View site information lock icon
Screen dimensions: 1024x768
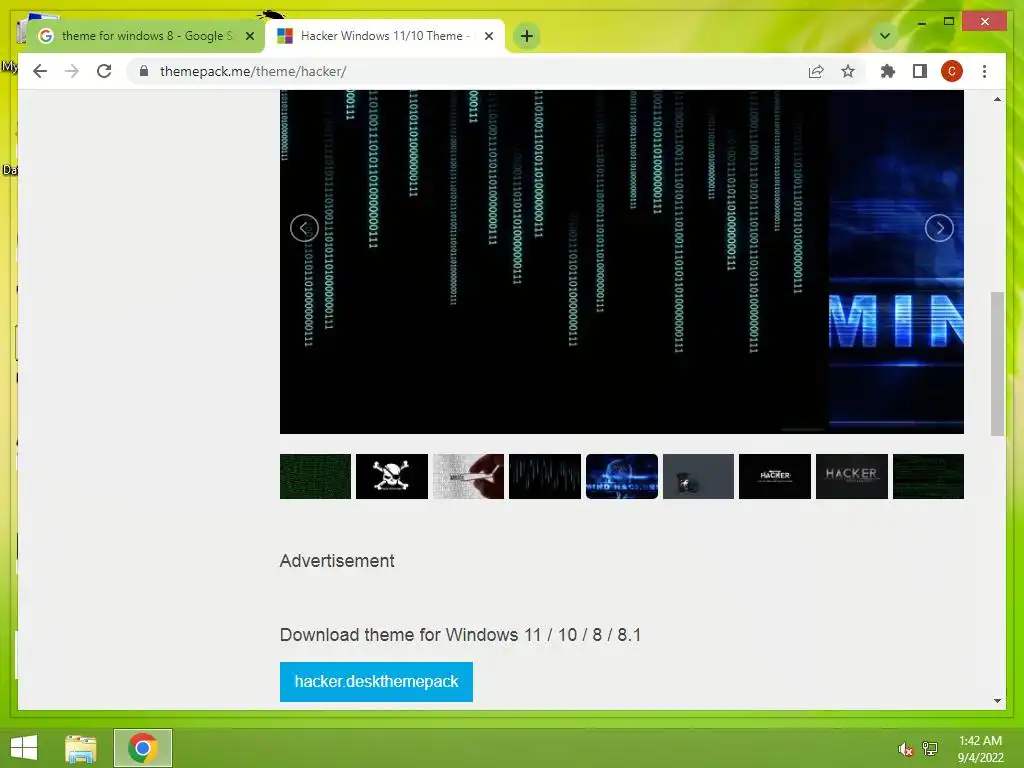coord(144,71)
